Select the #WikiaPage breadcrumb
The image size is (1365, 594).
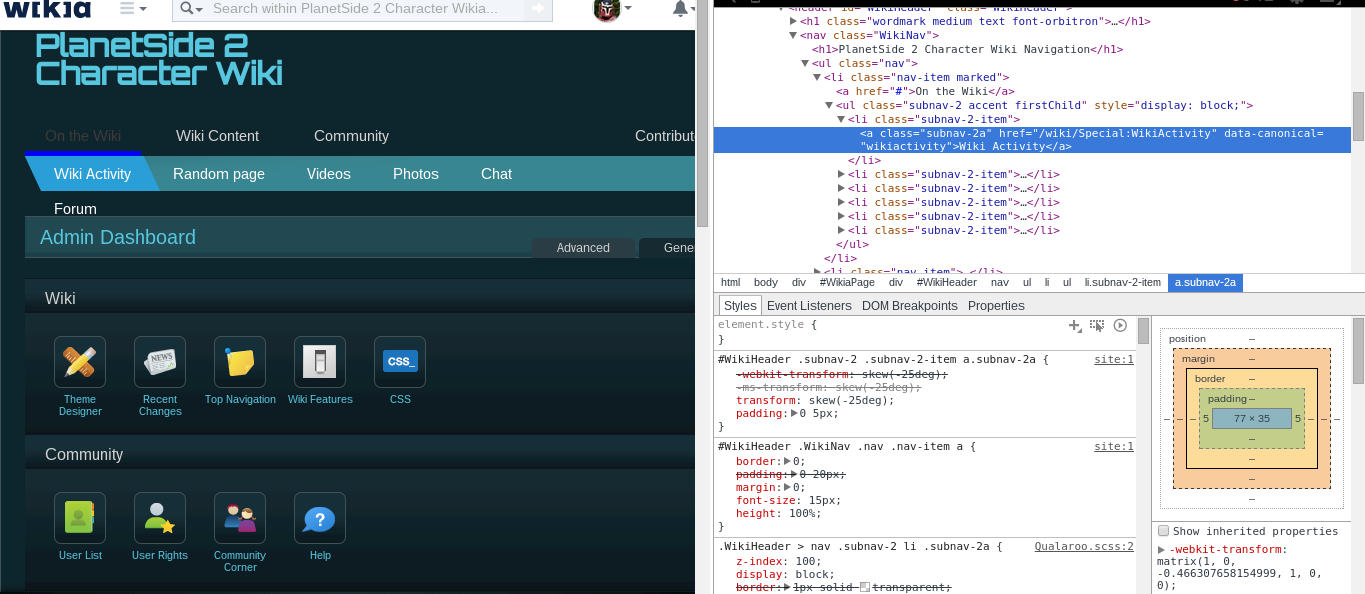point(847,283)
